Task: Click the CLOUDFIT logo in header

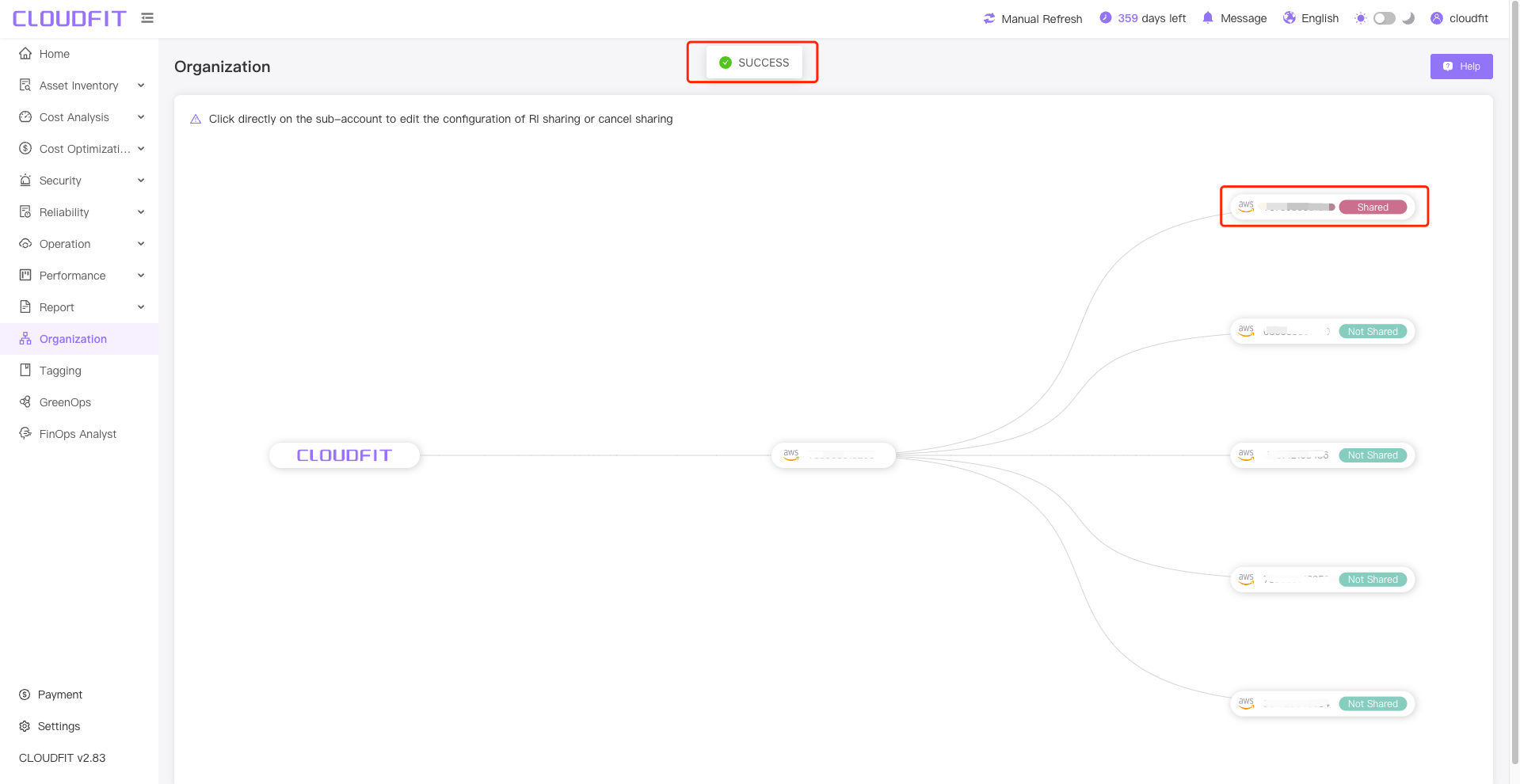Action: tap(70, 18)
